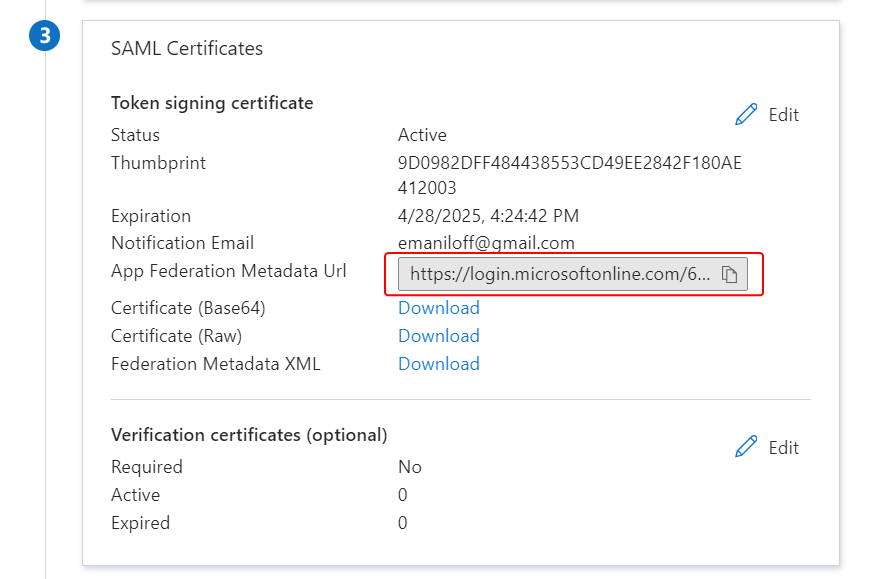Click the pencil icon for Verification certificates
The height and width of the screenshot is (579, 875).
point(746,447)
